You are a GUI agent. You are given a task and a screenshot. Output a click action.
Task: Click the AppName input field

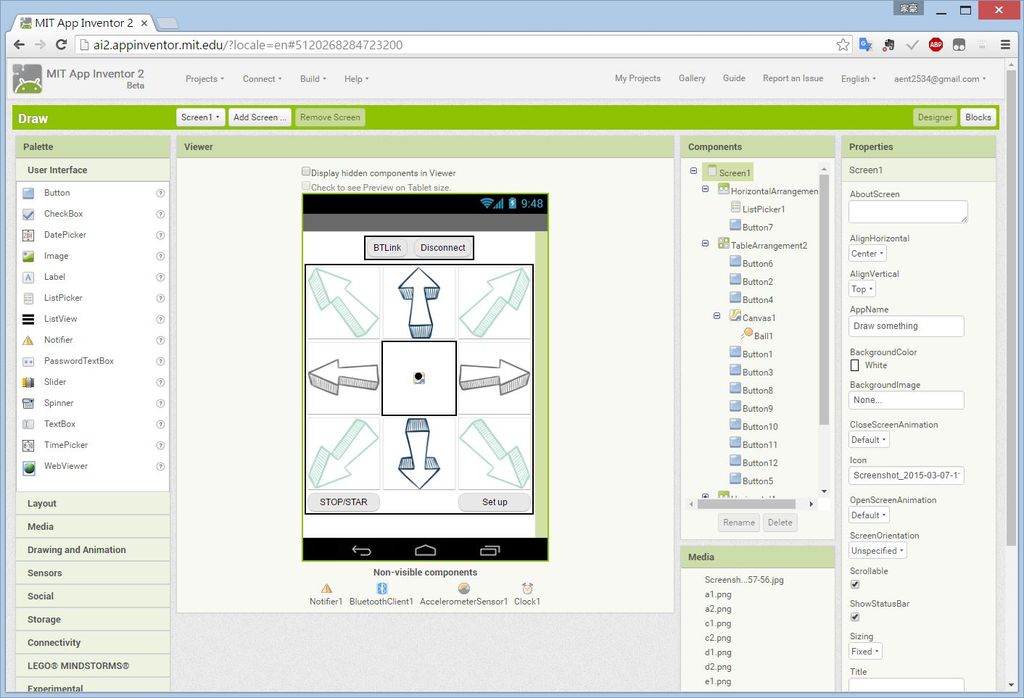pos(906,326)
